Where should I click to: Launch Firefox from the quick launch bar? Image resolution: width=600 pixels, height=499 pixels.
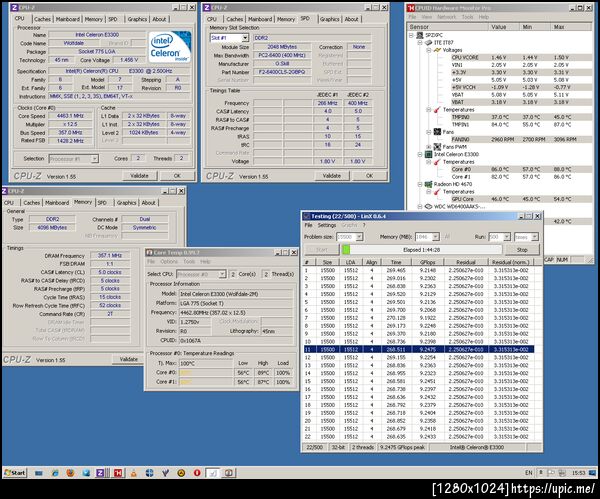70,473
